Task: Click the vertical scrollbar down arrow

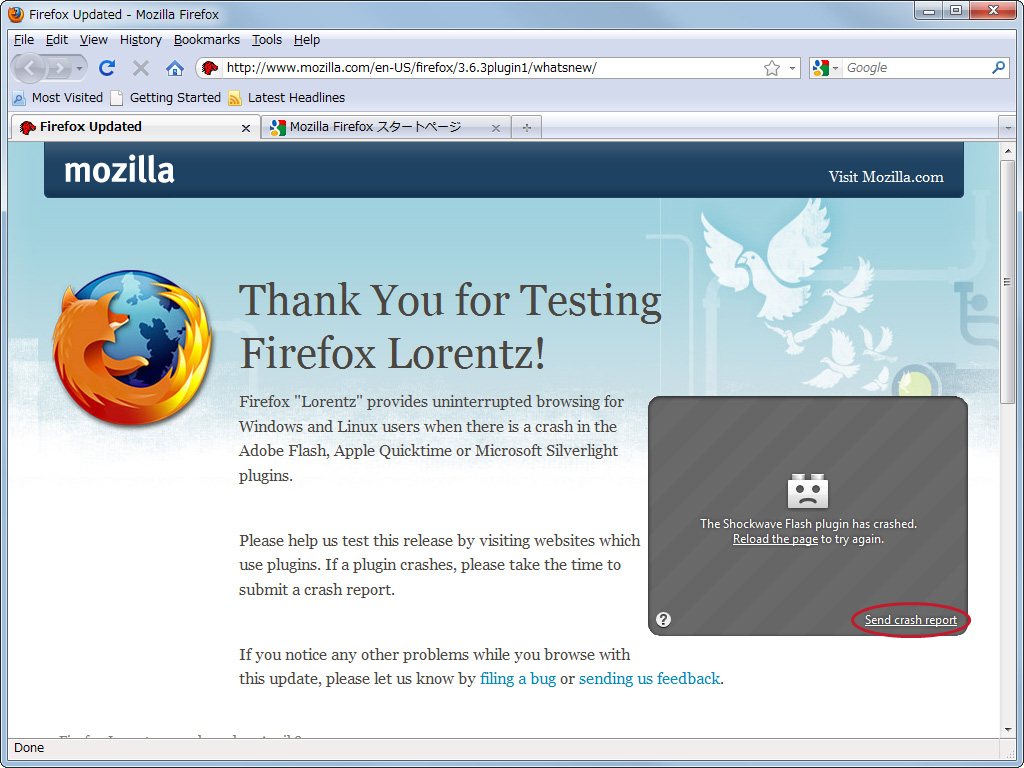Action: pyautogui.click(x=1008, y=728)
